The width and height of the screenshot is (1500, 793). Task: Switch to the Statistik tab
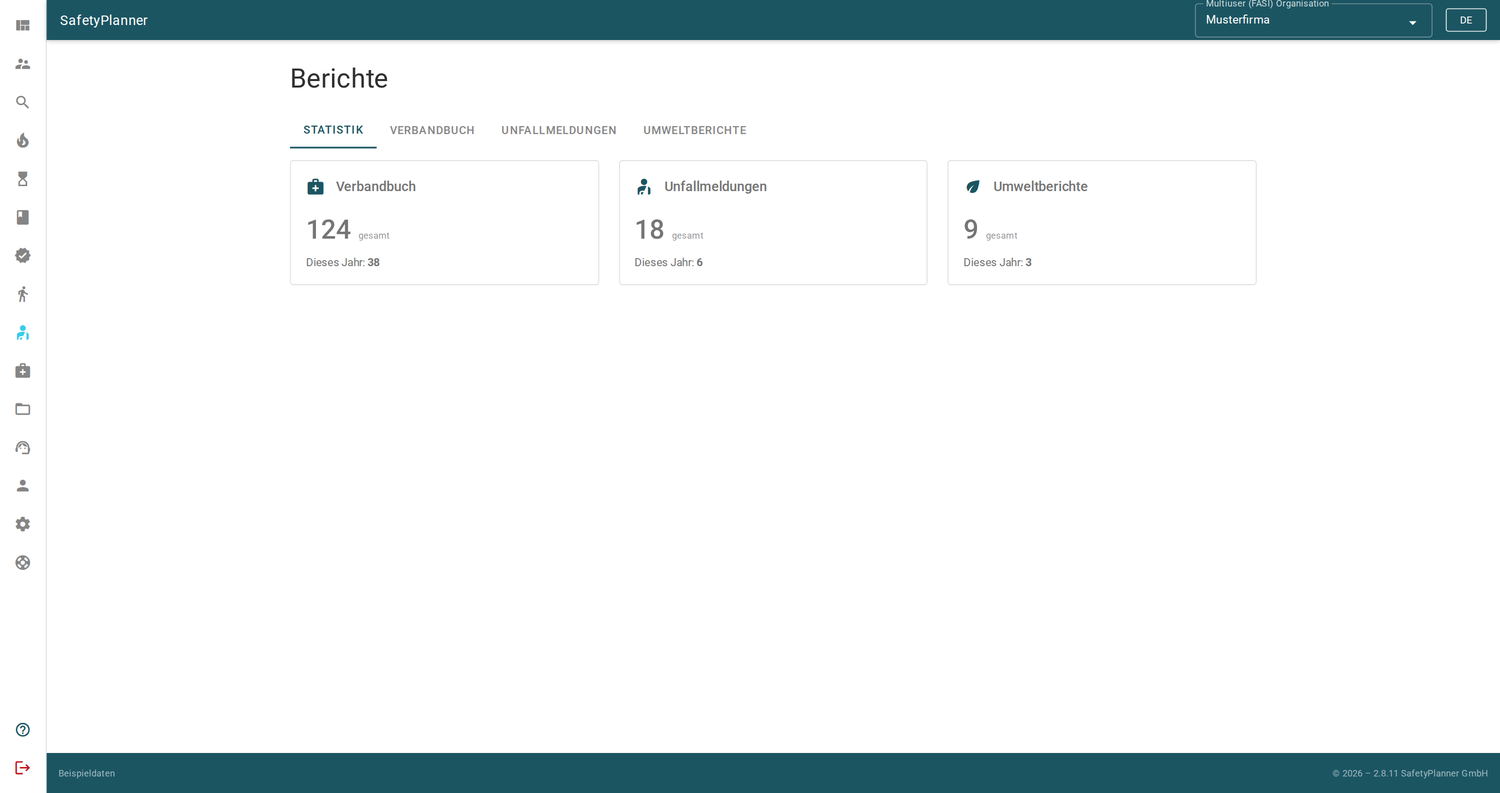333,130
